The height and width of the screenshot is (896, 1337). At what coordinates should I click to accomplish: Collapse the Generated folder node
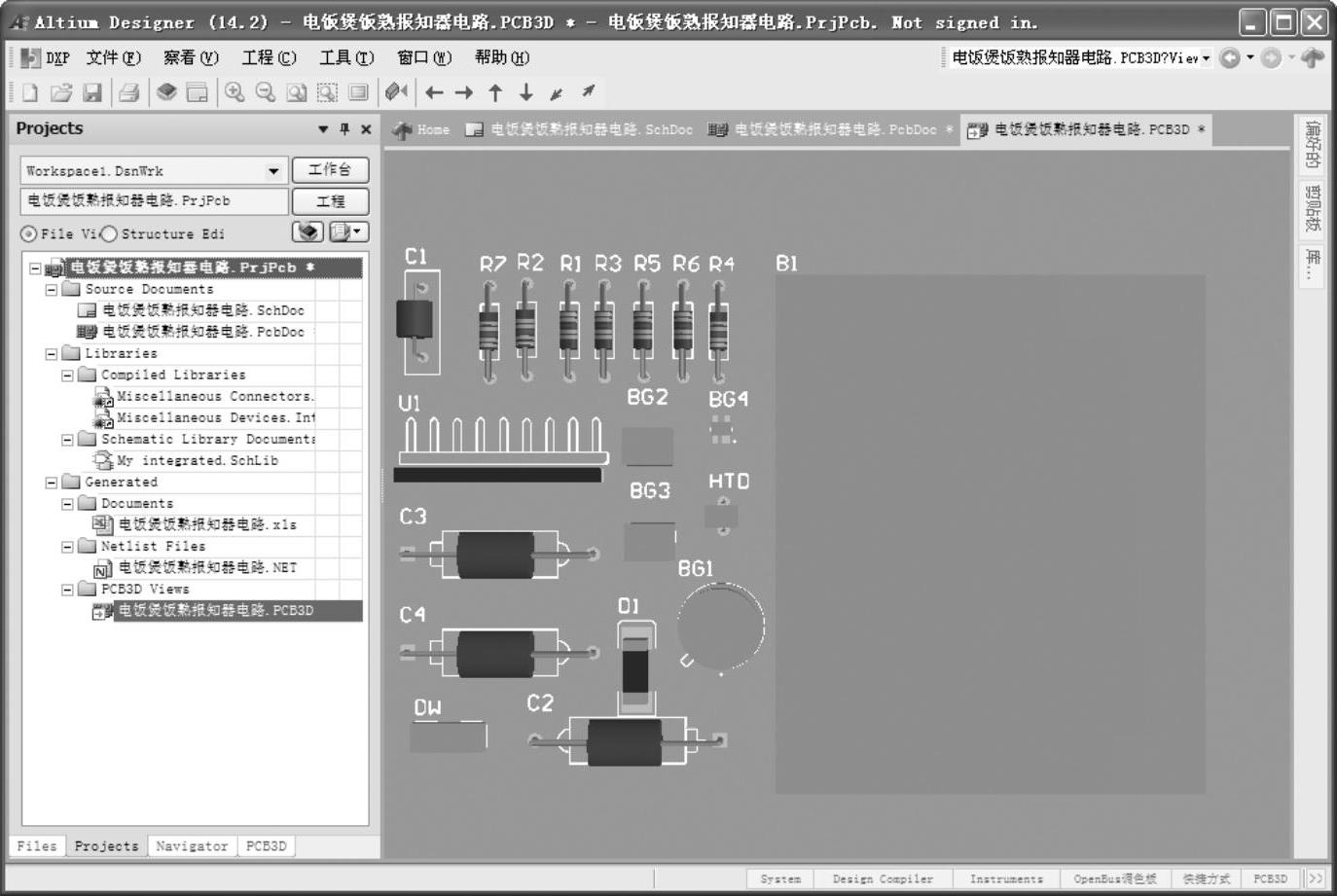coord(52,483)
